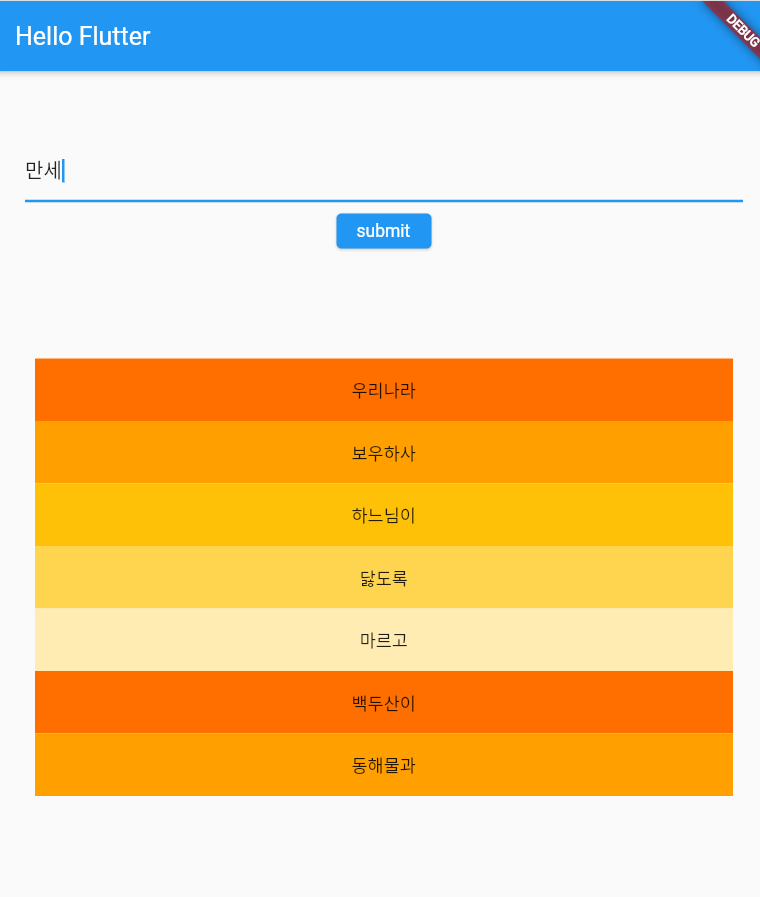Select the 만세 text input field
The height and width of the screenshot is (897, 760).
(x=200, y=170)
